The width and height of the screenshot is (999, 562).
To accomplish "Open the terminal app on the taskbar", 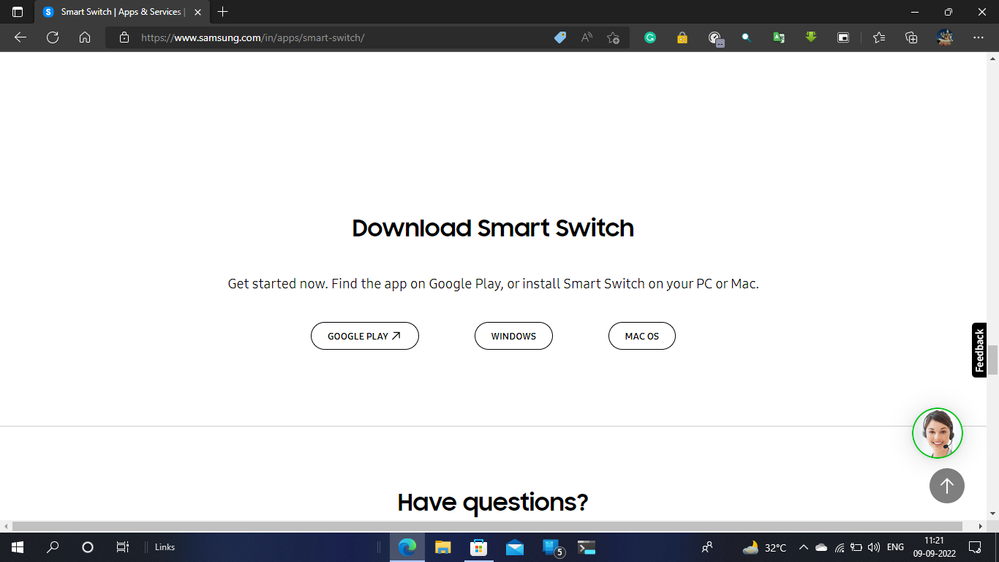I will (x=586, y=547).
